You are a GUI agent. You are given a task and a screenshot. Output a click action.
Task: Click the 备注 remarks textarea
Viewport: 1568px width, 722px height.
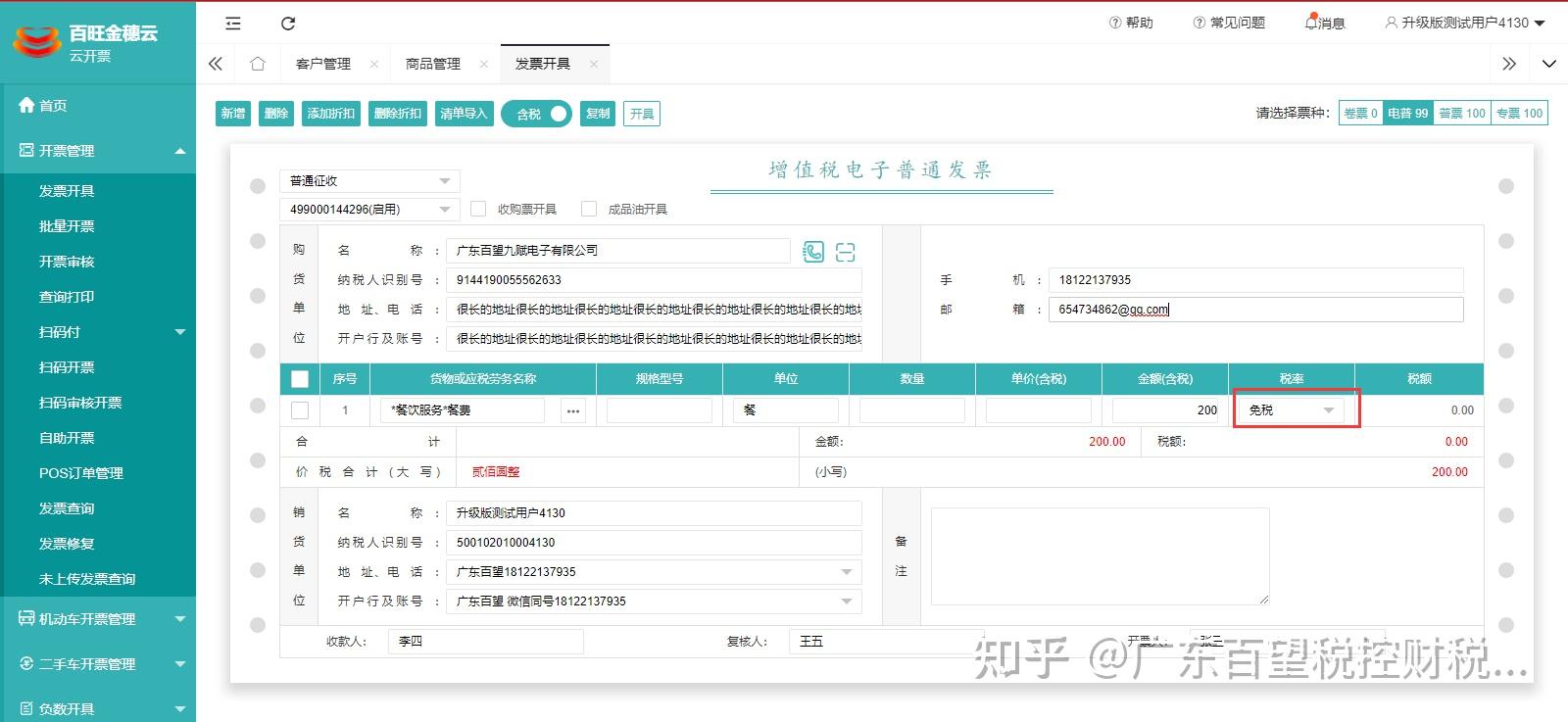coord(1100,556)
